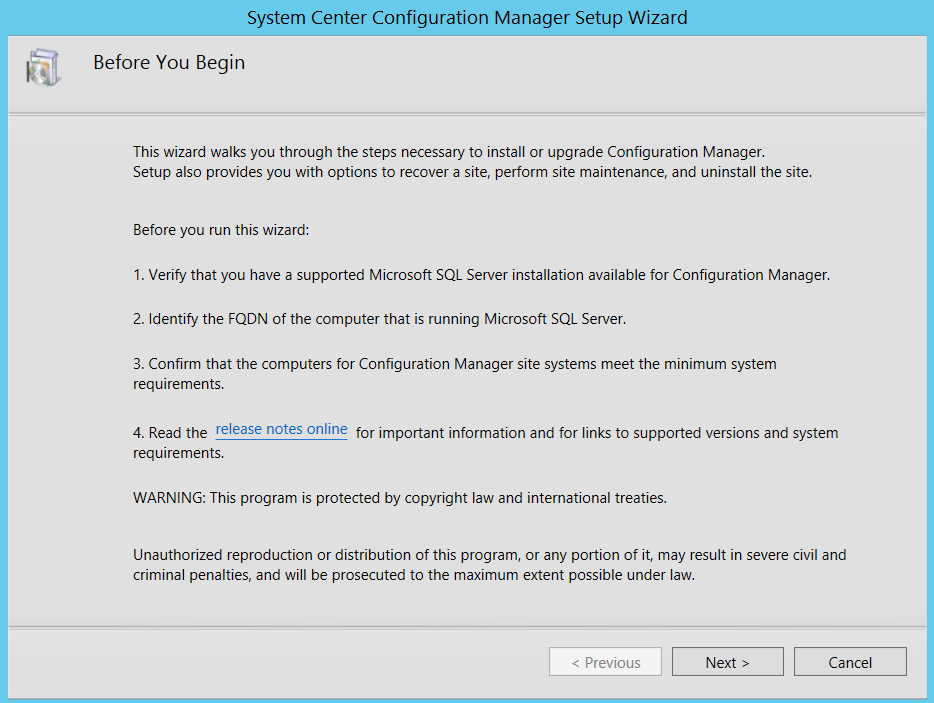Image resolution: width=934 pixels, height=703 pixels.
Task: Open the release notes online link
Action: (281, 430)
